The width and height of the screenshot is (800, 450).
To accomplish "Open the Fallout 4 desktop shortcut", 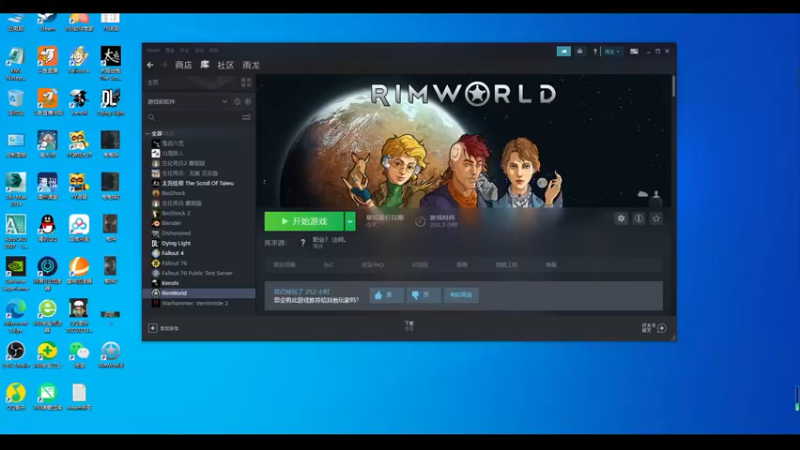I will click(x=79, y=60).
